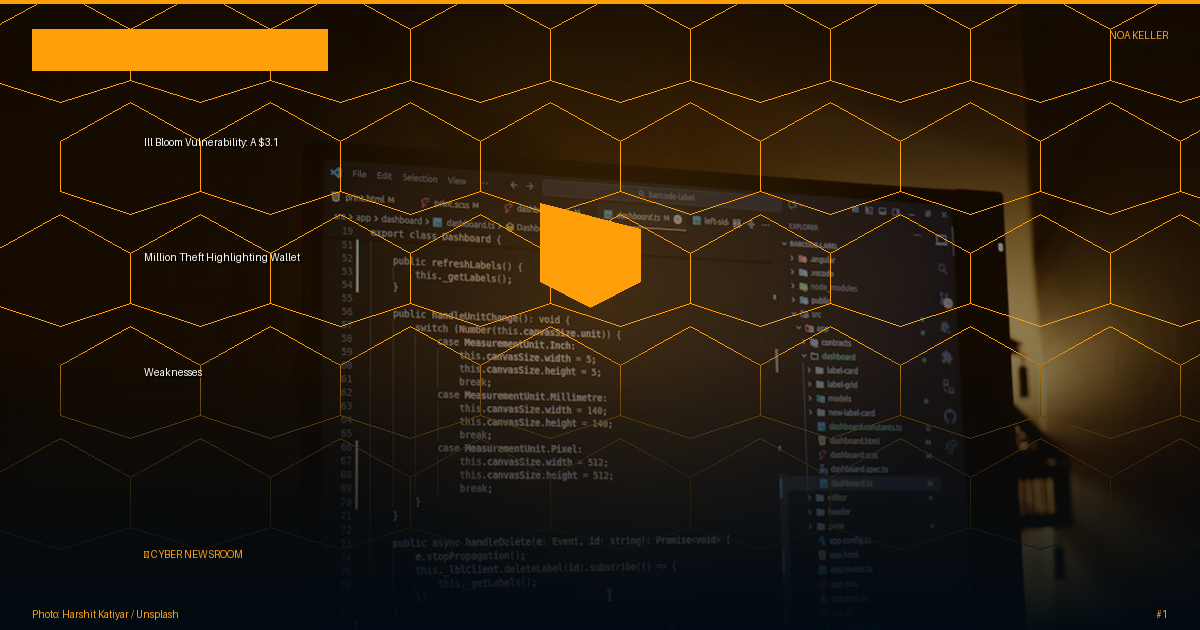Open the Edit menu in the VS Code photo
This screenshot has width=1200, height=630.
point(385,176)
